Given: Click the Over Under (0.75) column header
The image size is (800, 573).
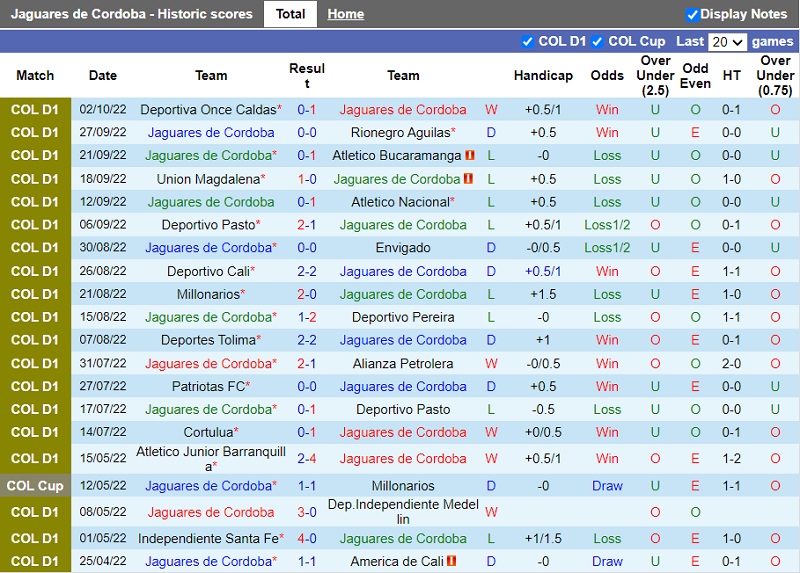Looking at the screenshot, I should coord(775,76).
